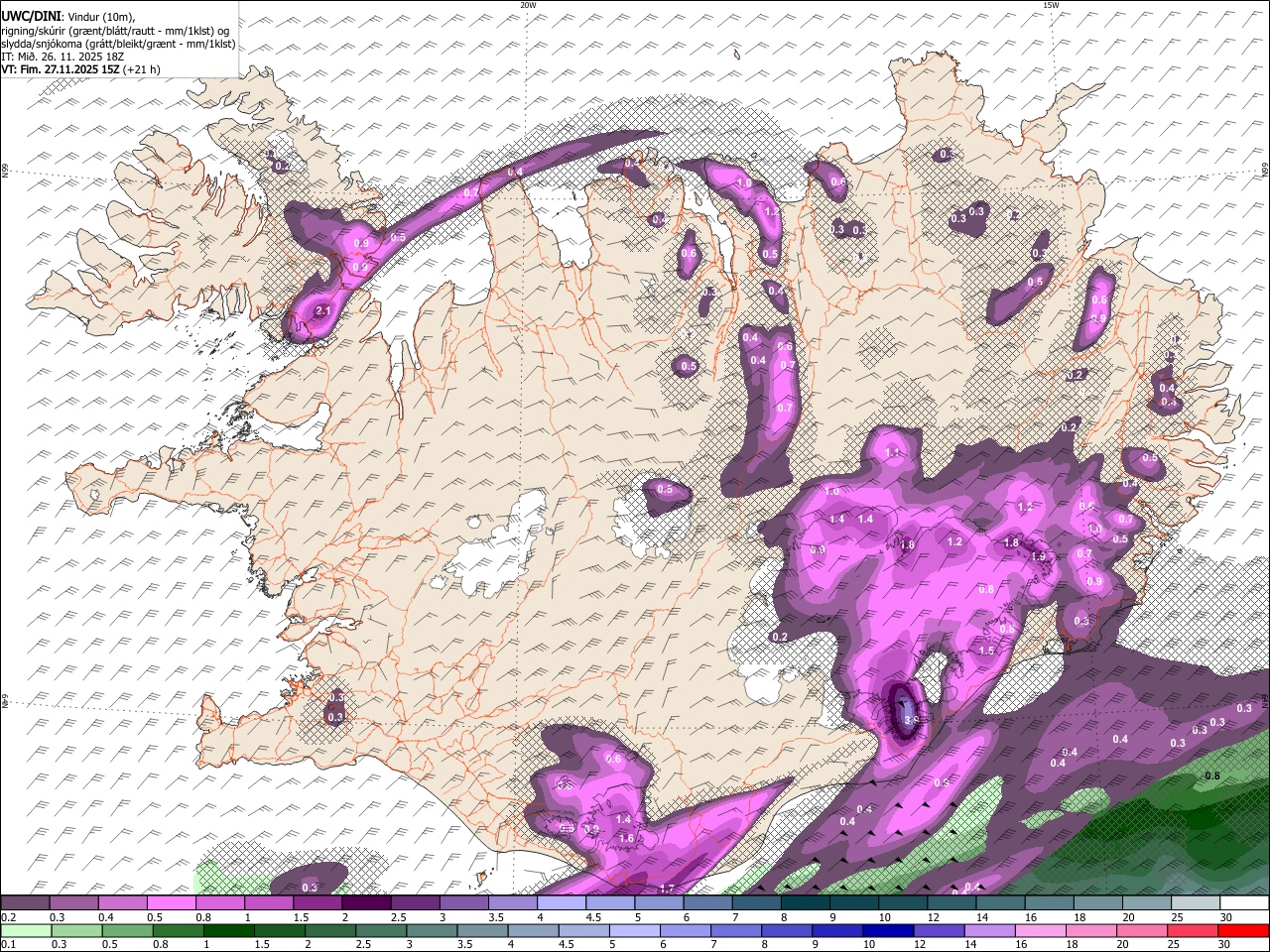Click the deep blue rain-scale swatch labeled 10
Viewport: 1270px width, 952px height.
click(x=887, y=930)
